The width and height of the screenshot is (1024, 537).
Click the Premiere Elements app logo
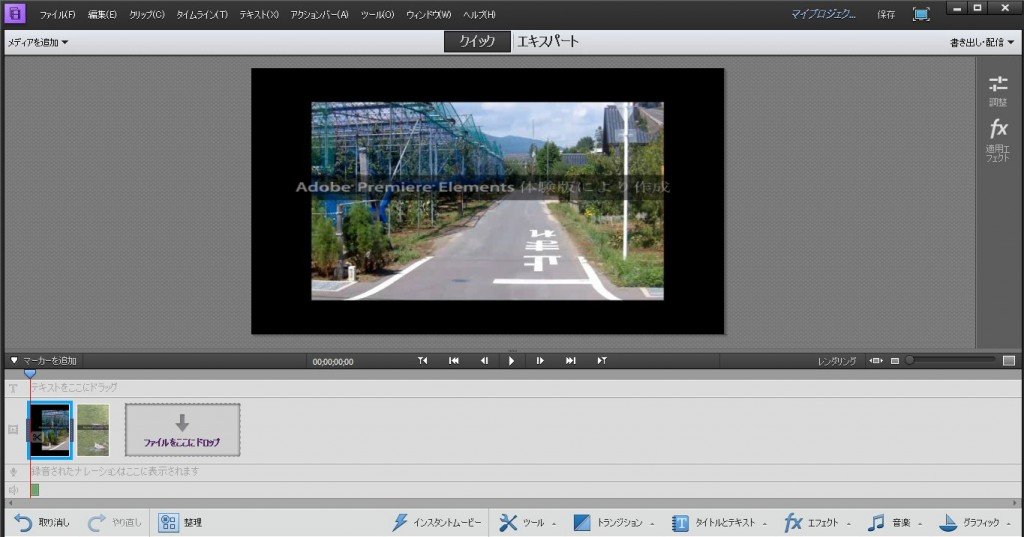coord(14,13)
